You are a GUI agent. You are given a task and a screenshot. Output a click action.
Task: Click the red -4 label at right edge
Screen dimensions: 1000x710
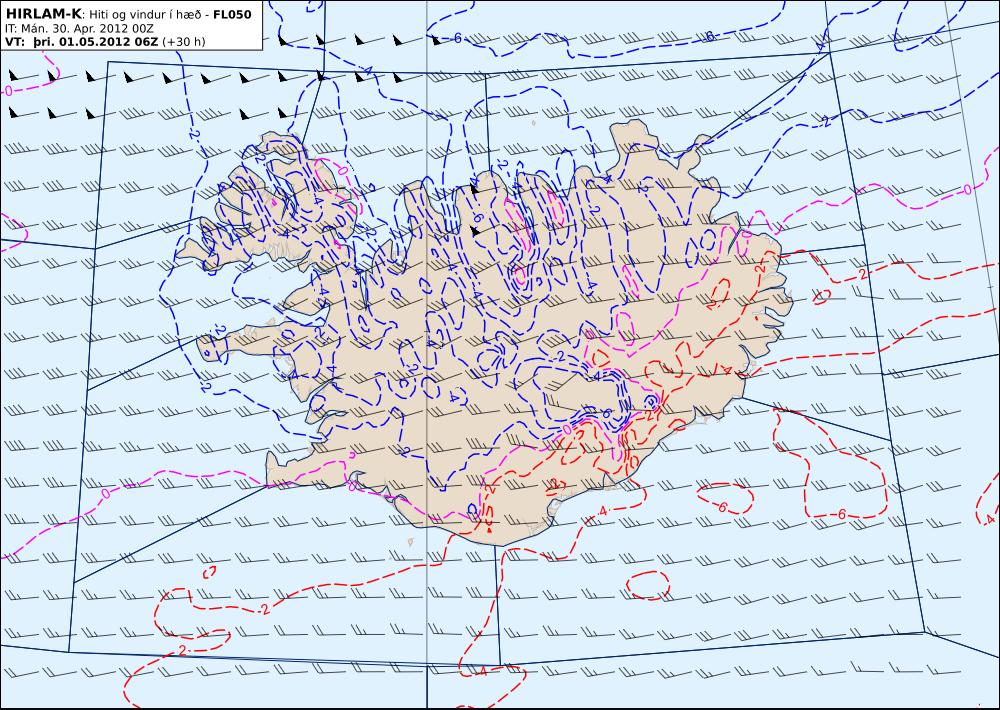click(x=990, y=519)
